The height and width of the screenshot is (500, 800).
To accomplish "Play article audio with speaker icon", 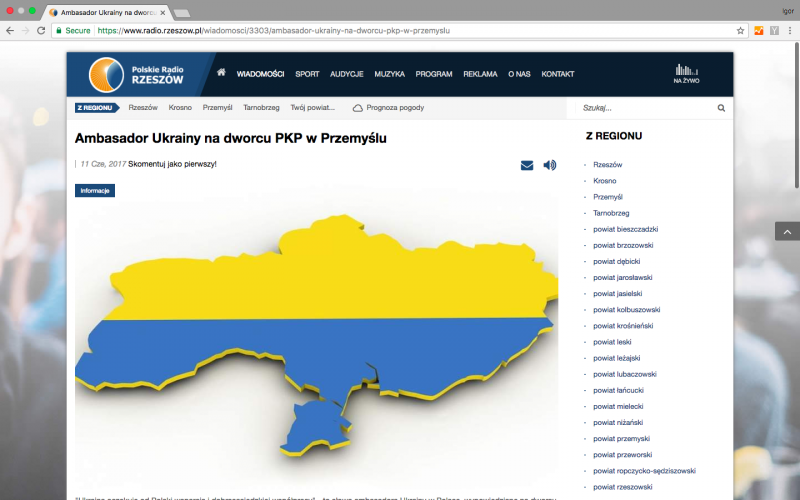I will coord(549,165).
